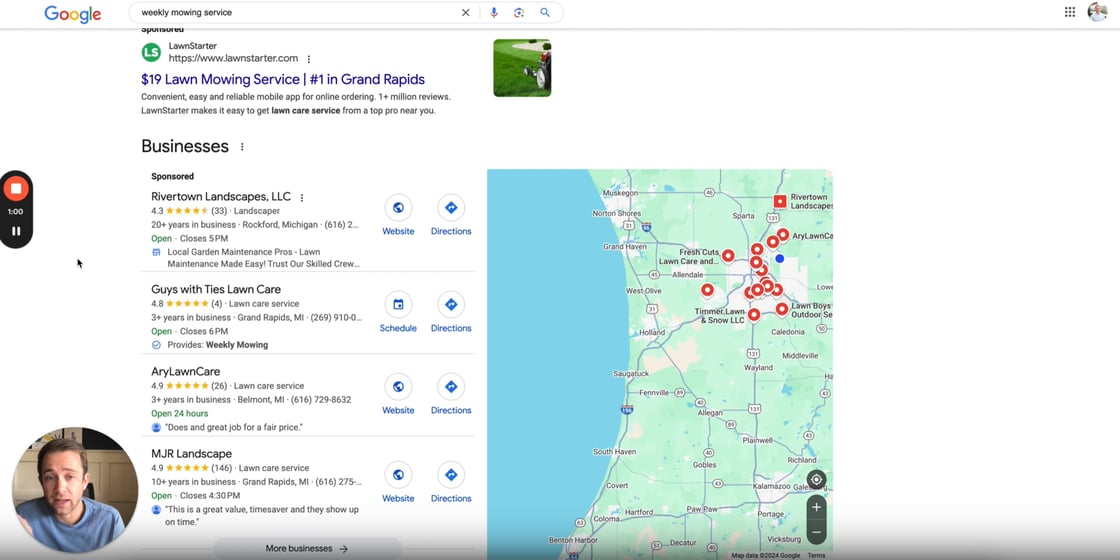The height and width of the screenshot is (560, 1120).
Task: Open the Google account profile picture
Action: click(x=1097, y=12)
